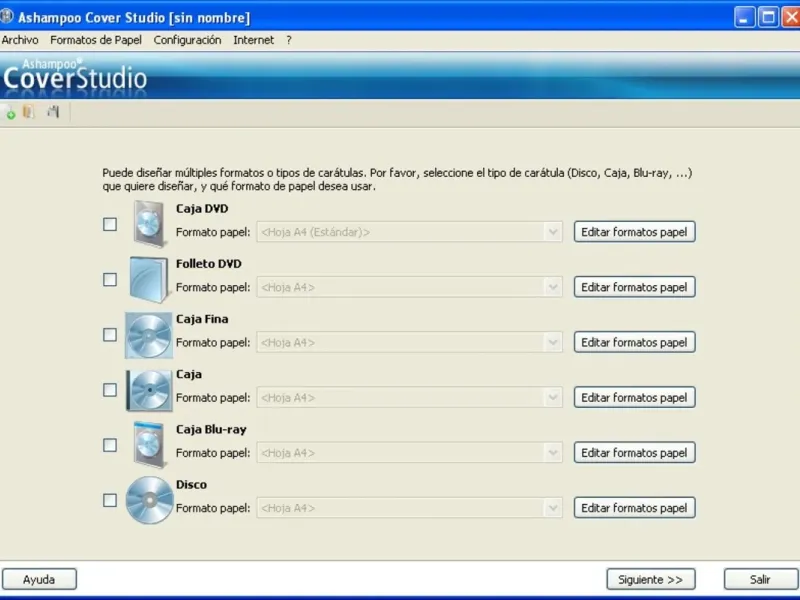800x600 pixels.
Task: Expand the Disco paper format dropdown
Action: (409, 508)
